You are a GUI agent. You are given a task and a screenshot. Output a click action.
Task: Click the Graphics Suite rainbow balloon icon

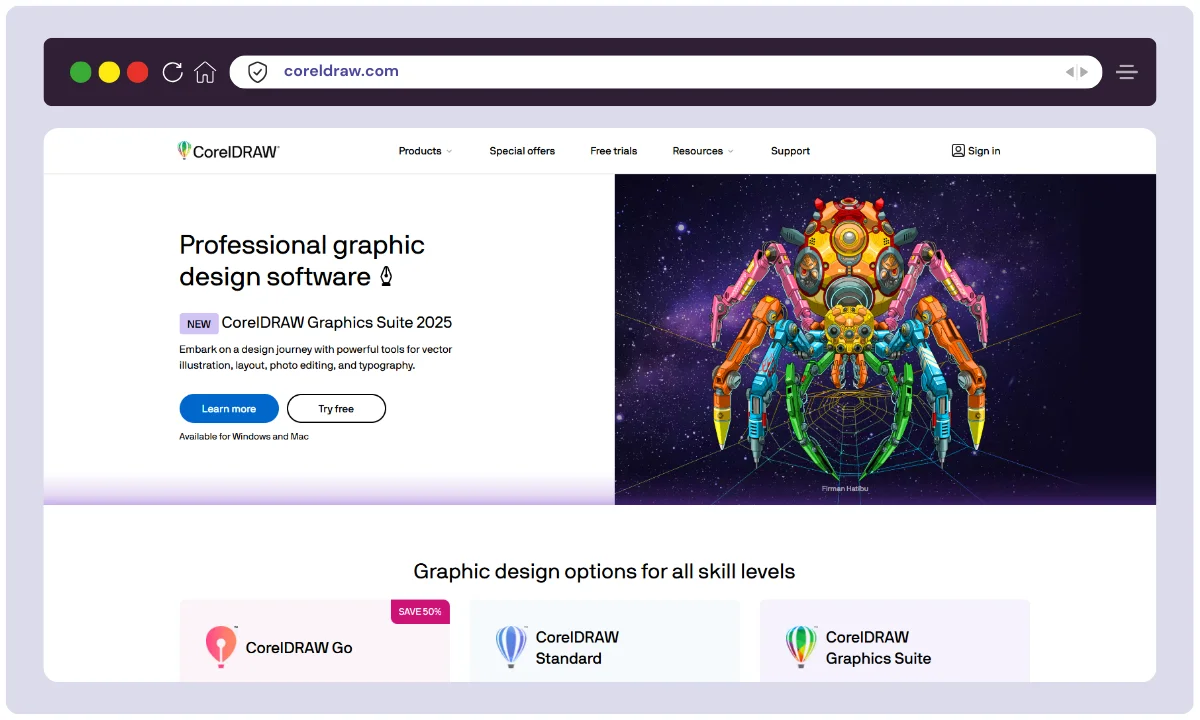tap(801, 647)
